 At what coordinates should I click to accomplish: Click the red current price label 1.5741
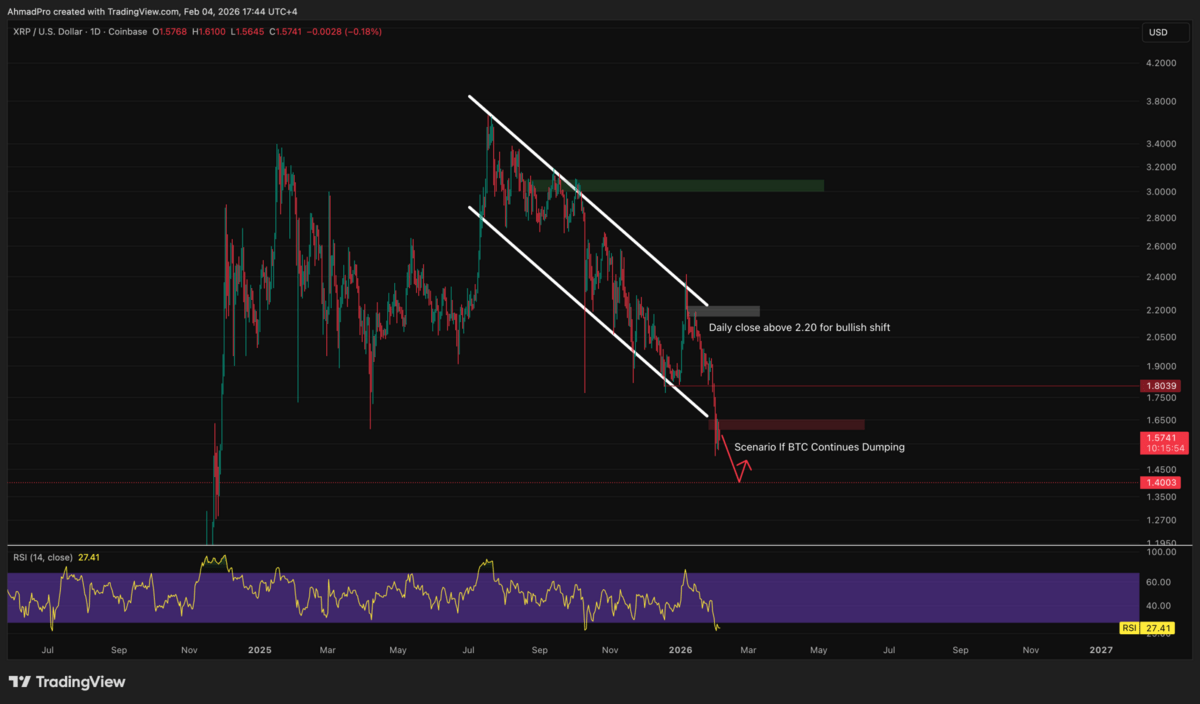1160,437
